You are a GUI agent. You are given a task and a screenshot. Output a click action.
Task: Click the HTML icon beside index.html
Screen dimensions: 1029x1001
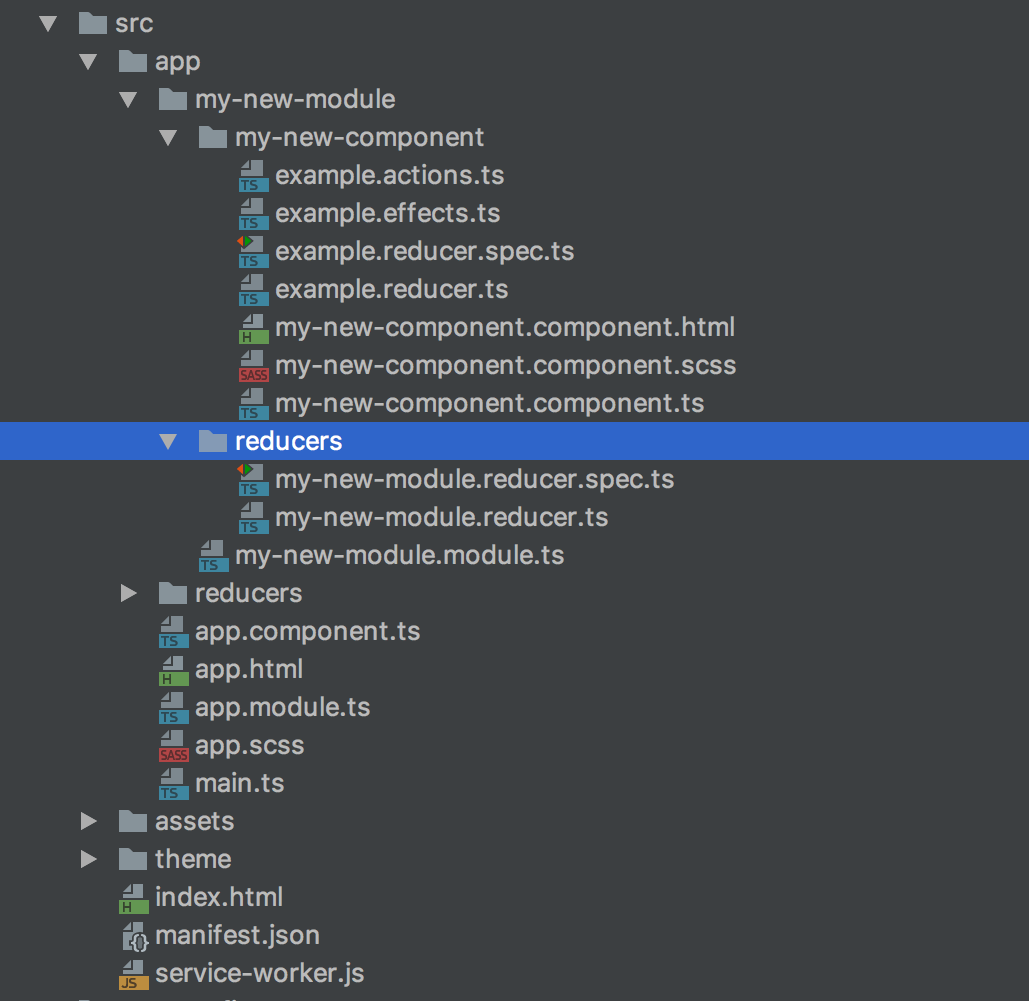pyautogui.click(x=133, y=897)
